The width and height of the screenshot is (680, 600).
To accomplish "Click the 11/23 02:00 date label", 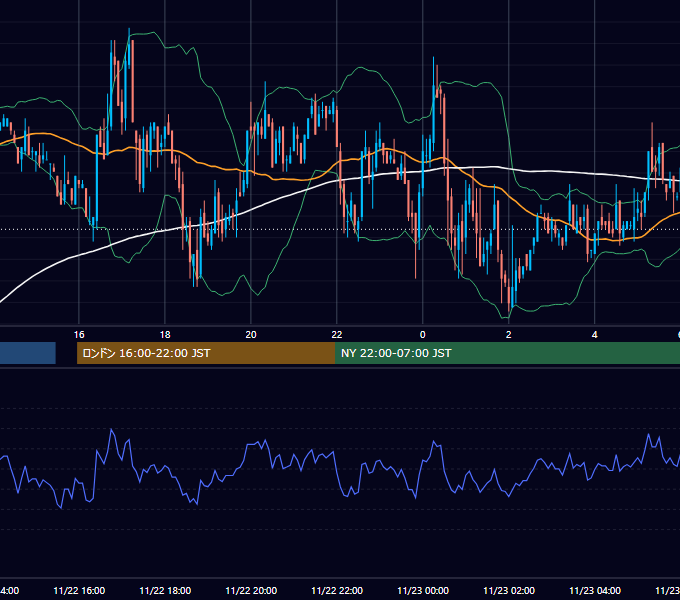I will pos(509,591).
